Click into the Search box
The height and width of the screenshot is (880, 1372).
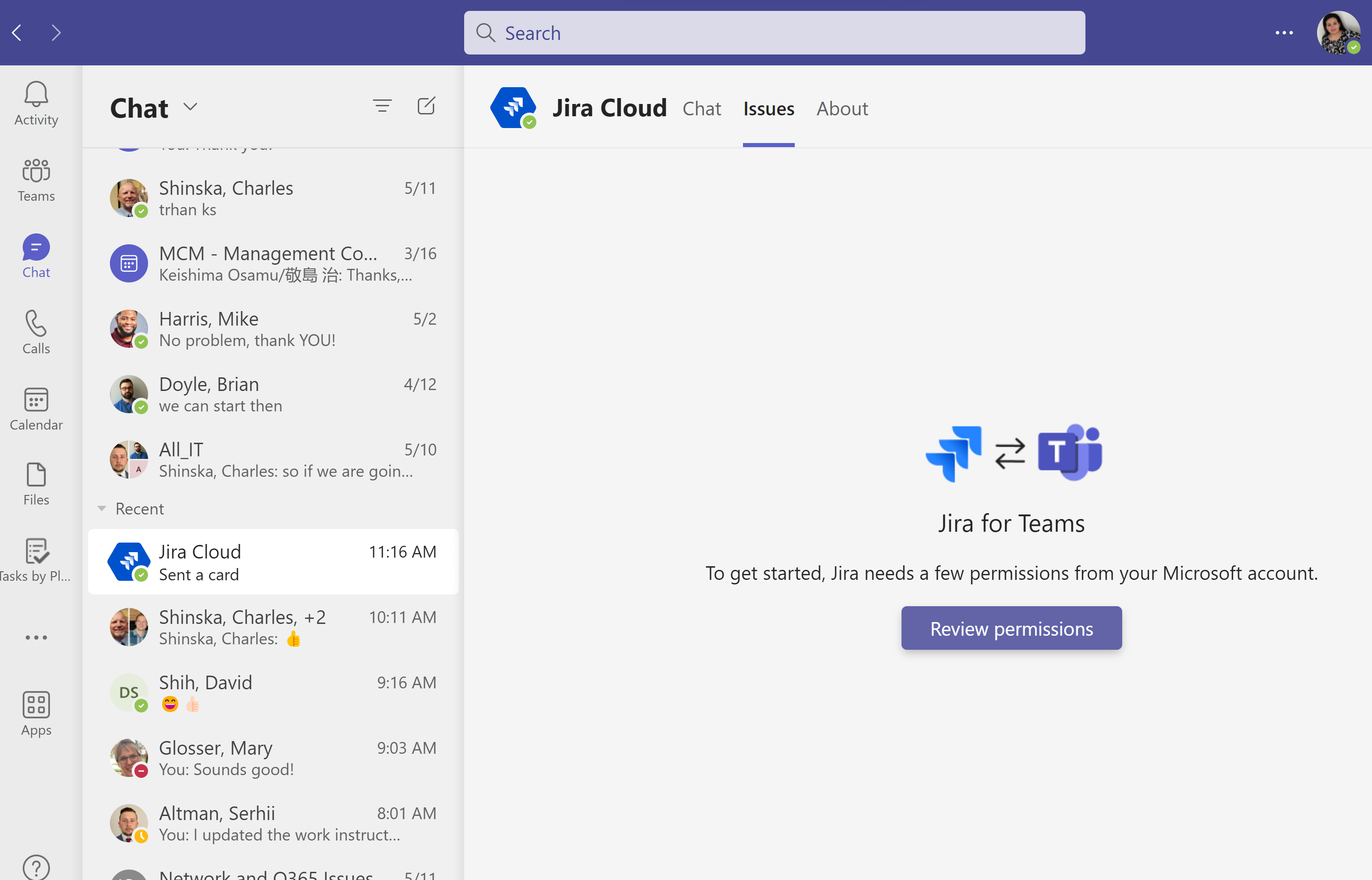coord(774,33)
